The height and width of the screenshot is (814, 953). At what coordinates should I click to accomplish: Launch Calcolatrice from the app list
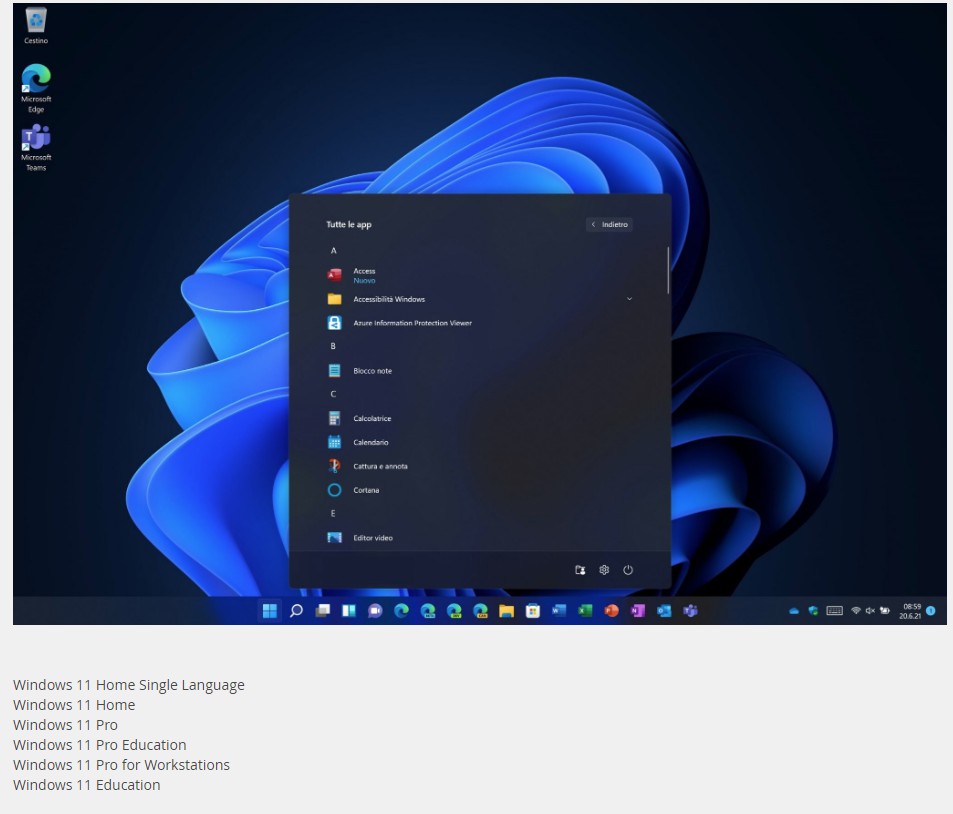(480, 418)
